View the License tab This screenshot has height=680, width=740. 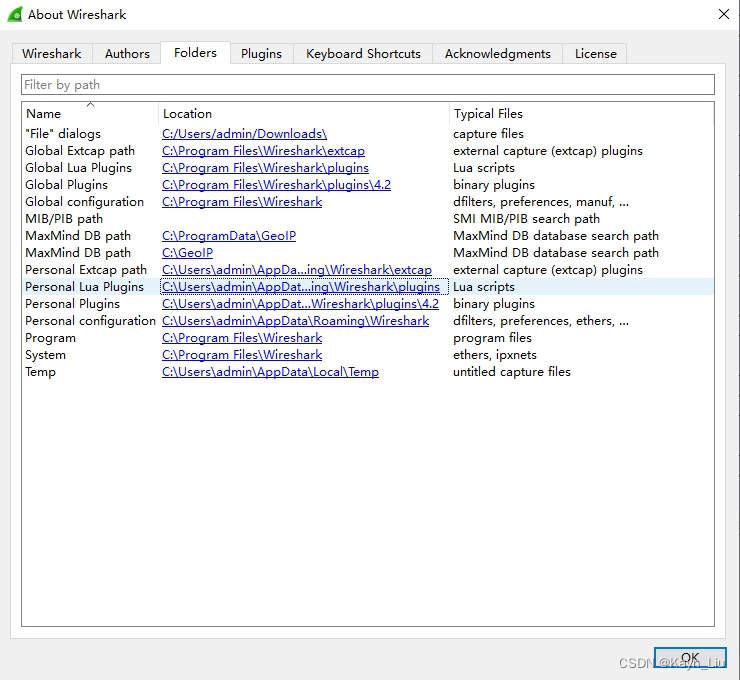pos(596,53)
